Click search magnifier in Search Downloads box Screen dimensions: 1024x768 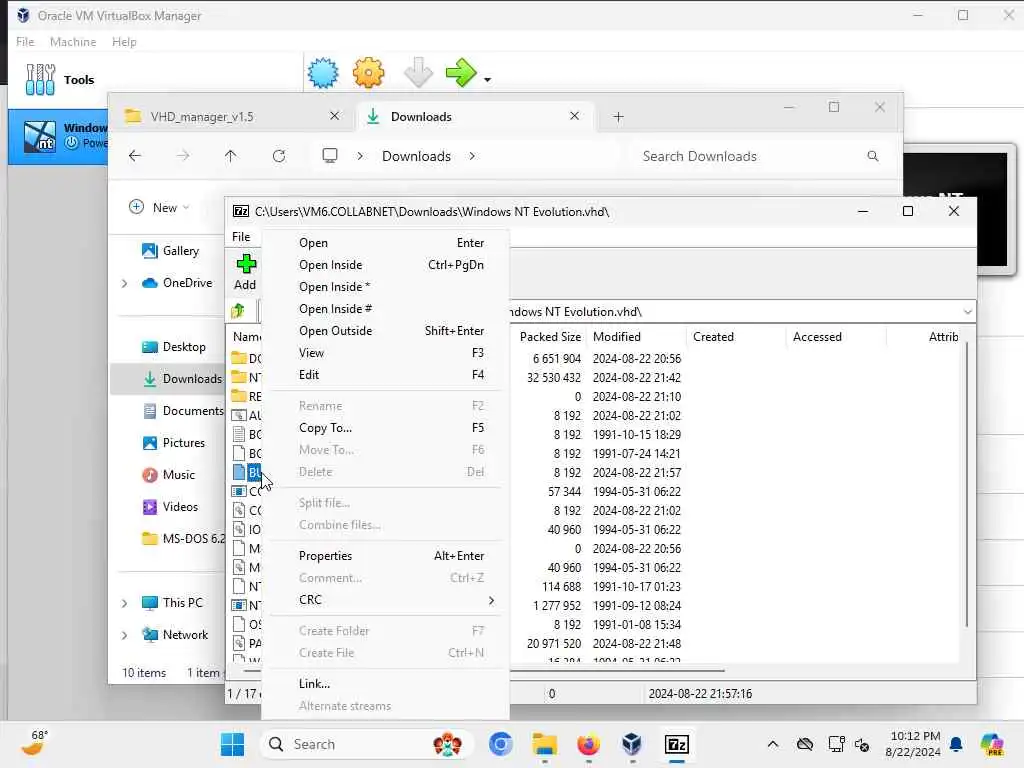click(872, 156)
